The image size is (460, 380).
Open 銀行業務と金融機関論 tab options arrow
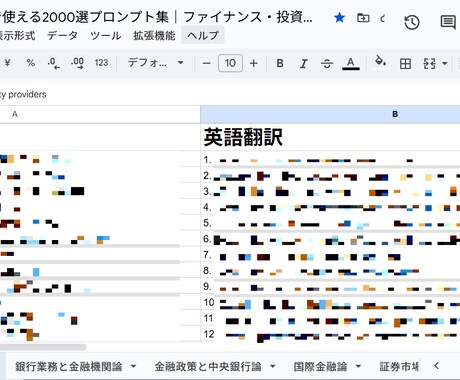(133, 366)
